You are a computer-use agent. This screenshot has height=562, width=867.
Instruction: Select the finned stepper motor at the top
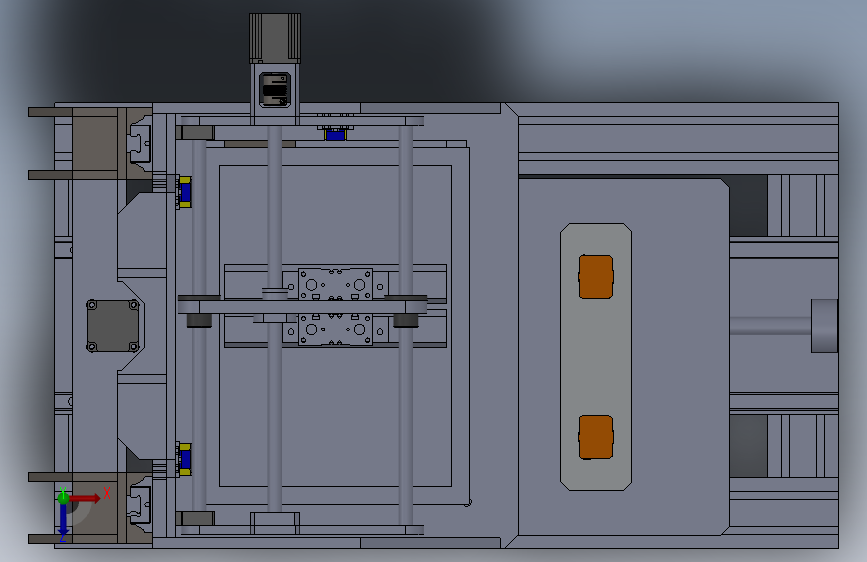point(275,38)
